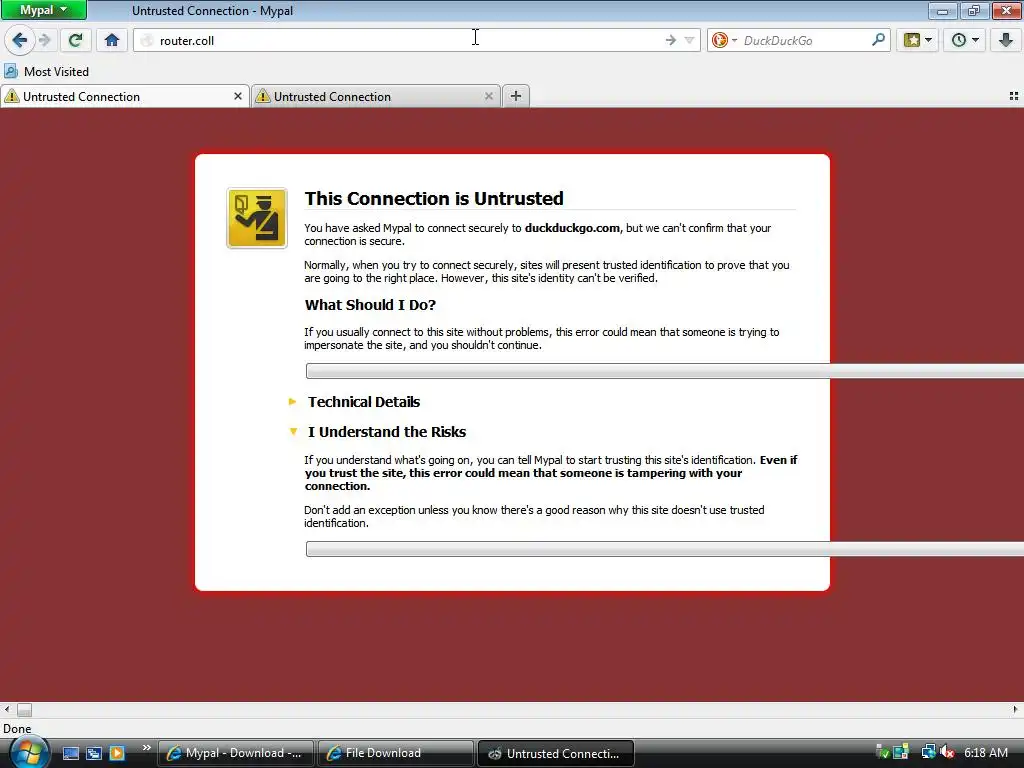The height and width of the screenshot is (768, 1024).
Task: Open the Mypal application menu
Action: (43, 10)
